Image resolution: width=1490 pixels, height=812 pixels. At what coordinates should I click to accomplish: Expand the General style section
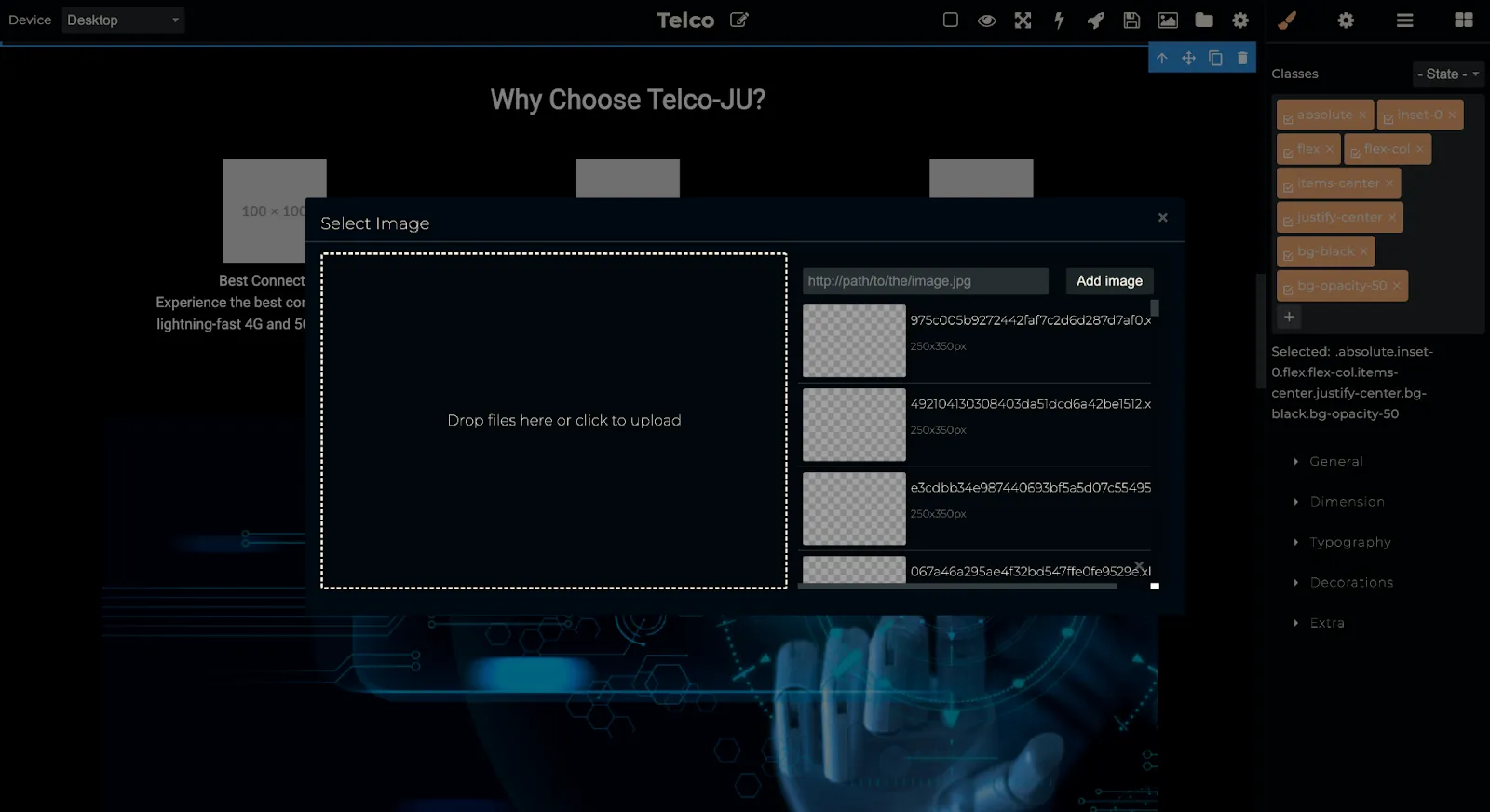point(1335,461)
